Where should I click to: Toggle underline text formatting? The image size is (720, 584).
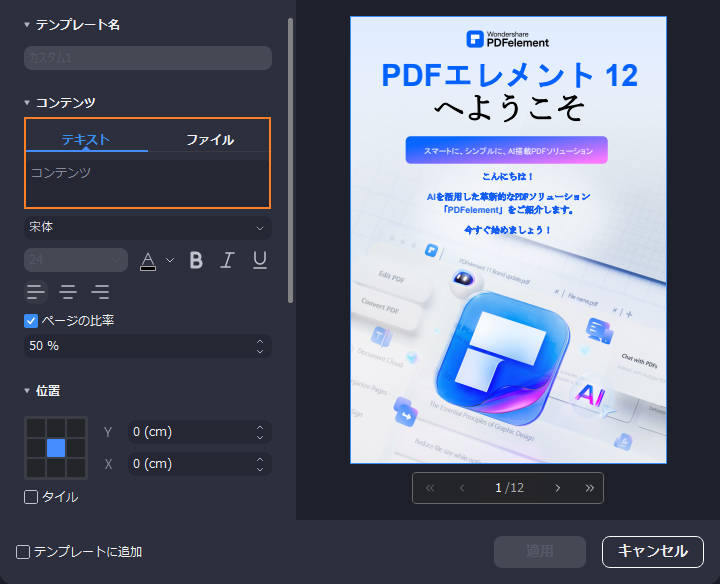point(260,260)
